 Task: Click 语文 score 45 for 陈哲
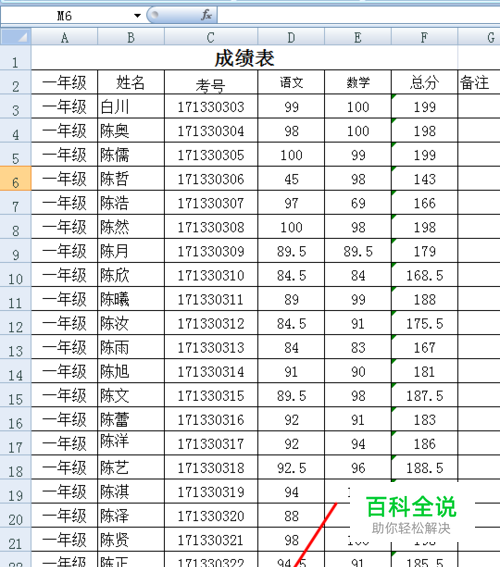291,179
